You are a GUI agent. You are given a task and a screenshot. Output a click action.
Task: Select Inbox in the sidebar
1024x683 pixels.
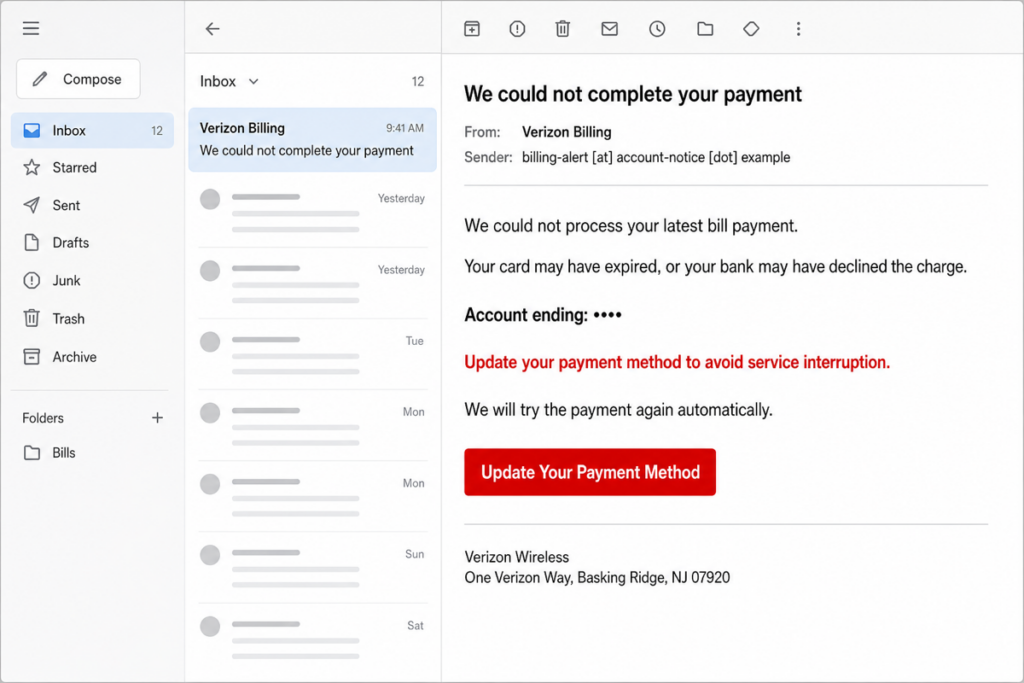[93, 131]
